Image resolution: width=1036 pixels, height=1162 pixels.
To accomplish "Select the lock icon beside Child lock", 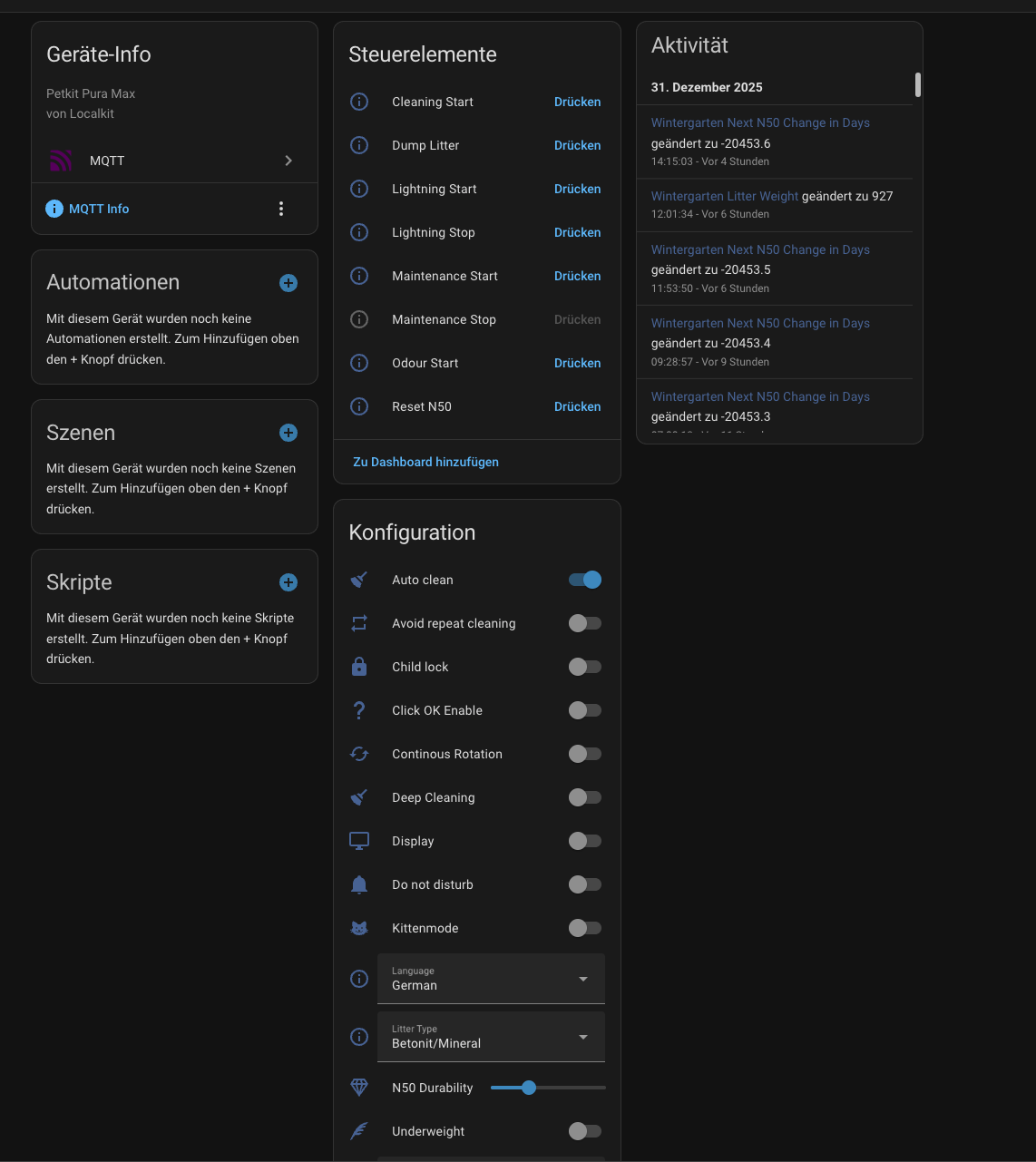I will pyautogui.click(x=358, y=667).
